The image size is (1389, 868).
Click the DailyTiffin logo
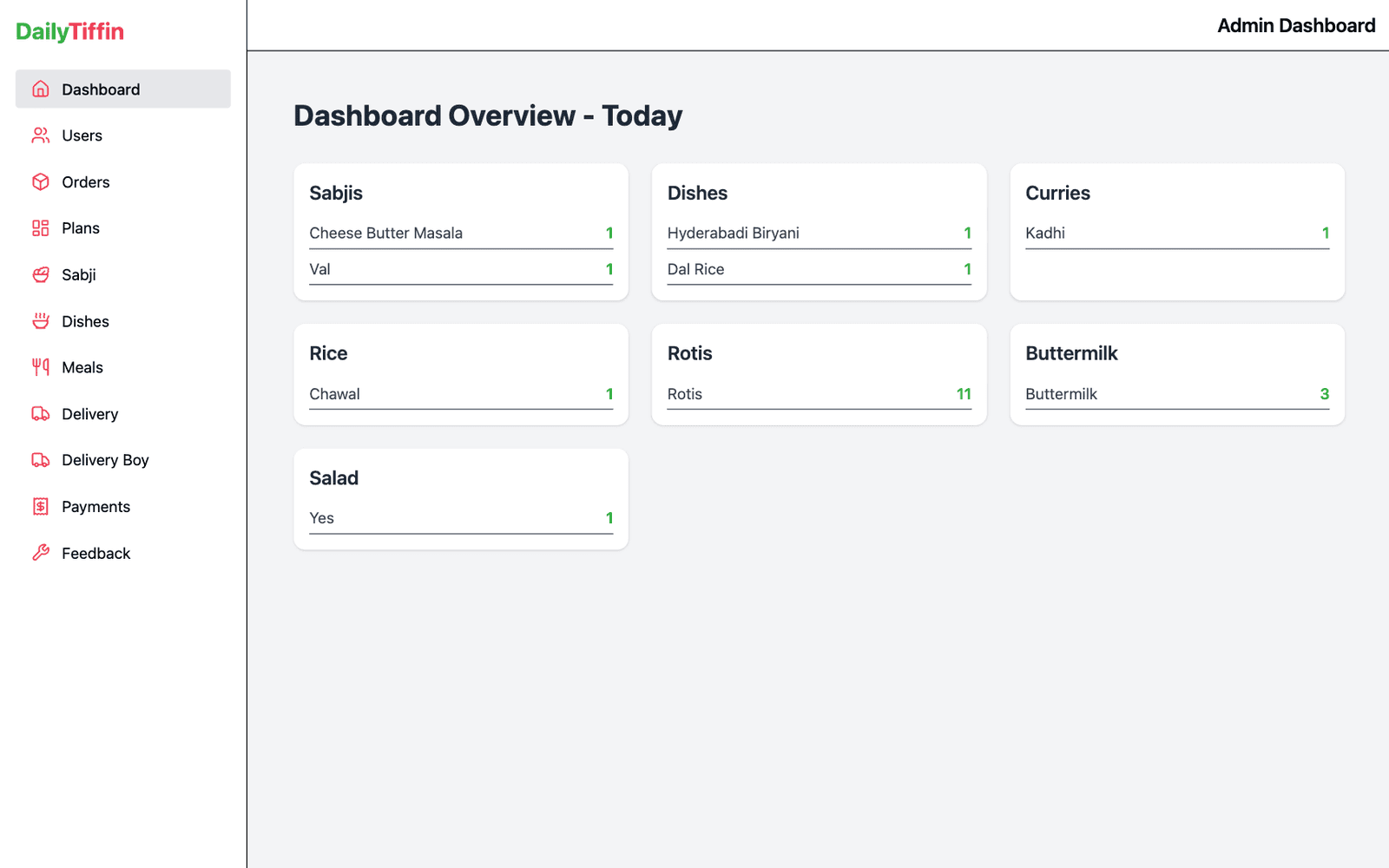click(70, 31)
